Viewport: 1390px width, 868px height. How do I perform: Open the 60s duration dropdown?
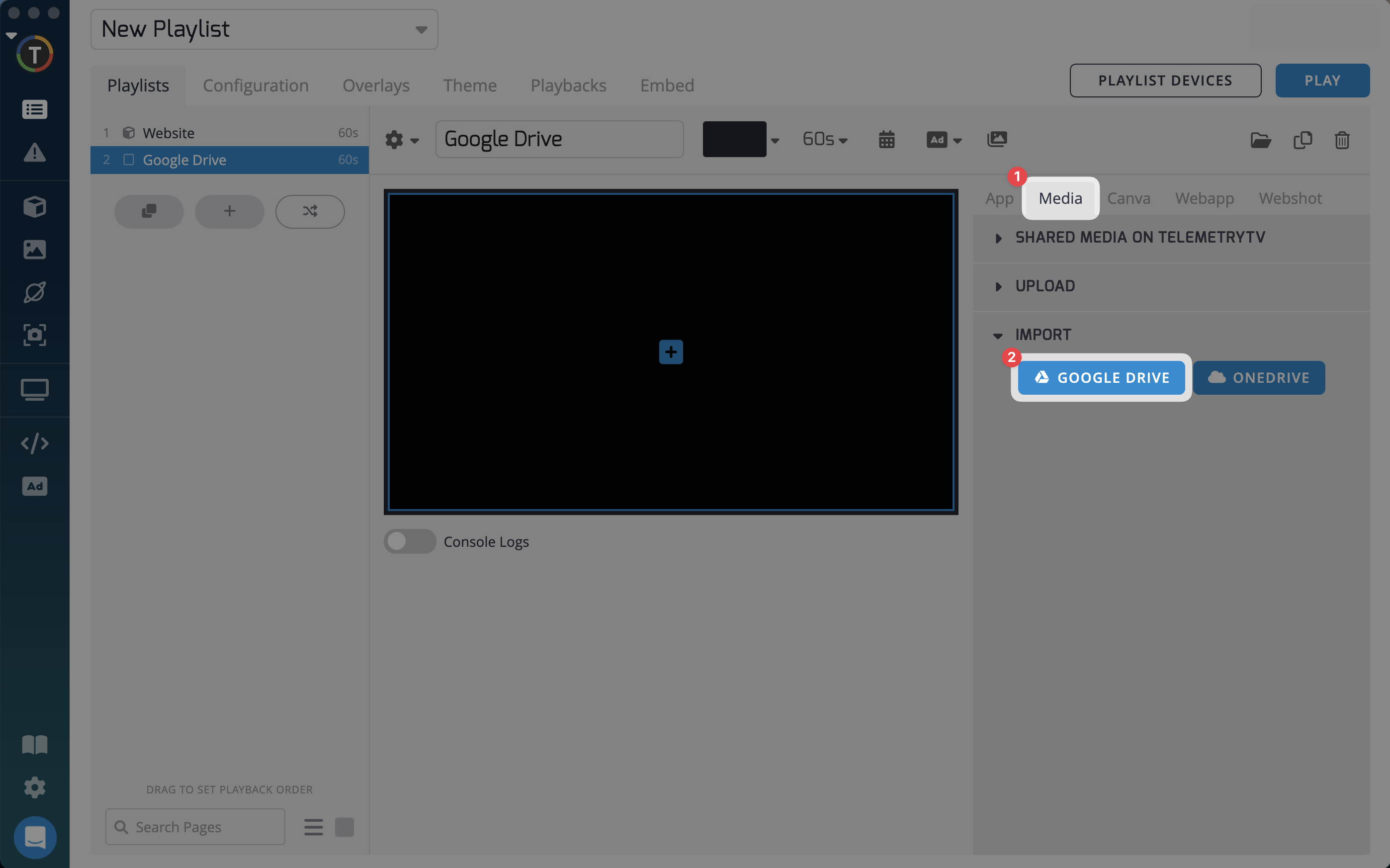click(x=825, y=140)
